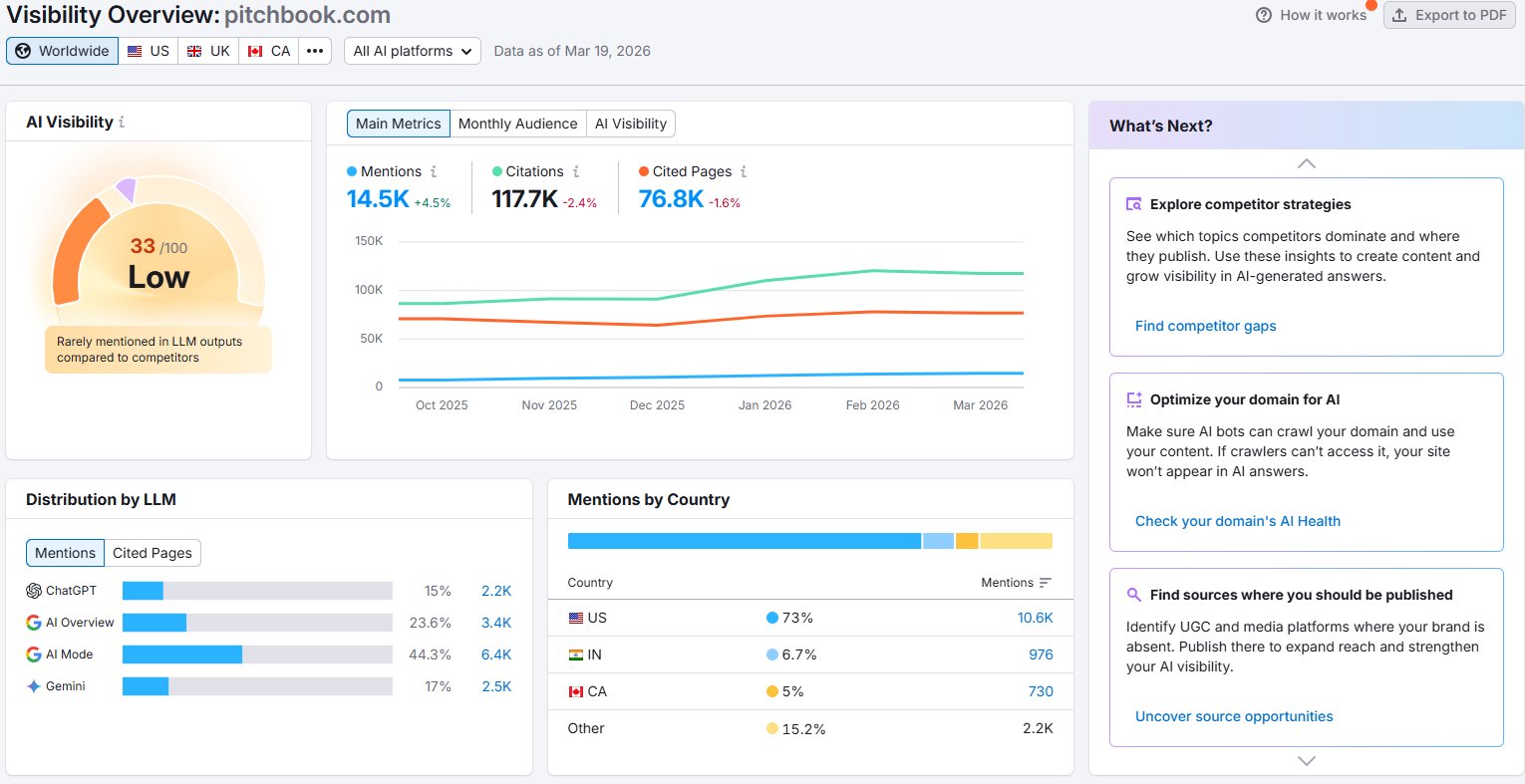Click the Export to PDF button
The image size is (1525, 784).
pyautogui.click(x=1448, y=15)
